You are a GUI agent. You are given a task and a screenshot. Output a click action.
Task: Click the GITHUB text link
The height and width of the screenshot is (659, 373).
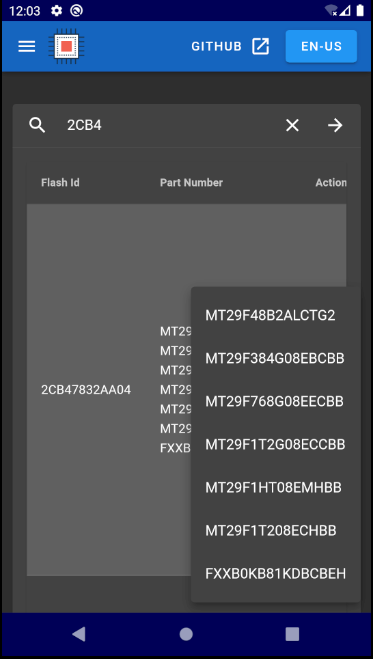click(x=216, y=46)
